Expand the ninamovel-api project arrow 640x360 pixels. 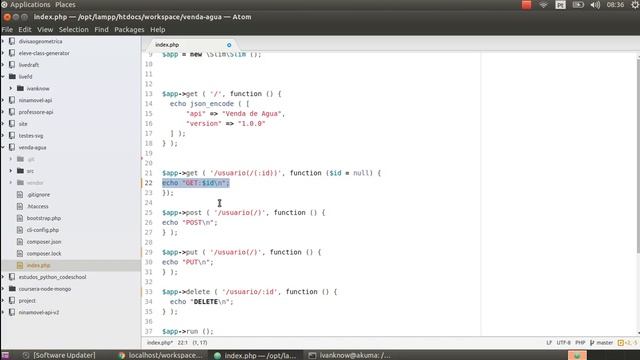coord(3,100)
